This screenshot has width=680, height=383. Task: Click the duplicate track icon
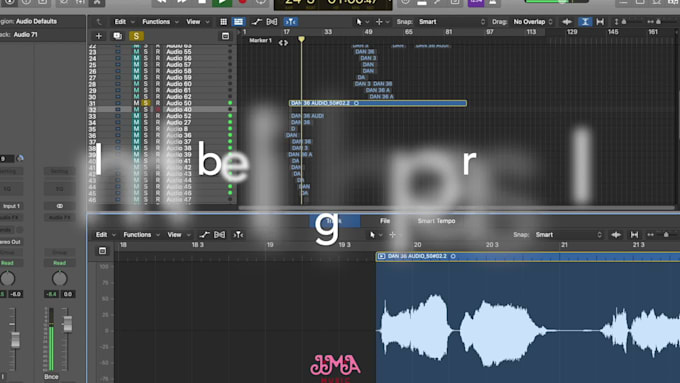point(117,36)
